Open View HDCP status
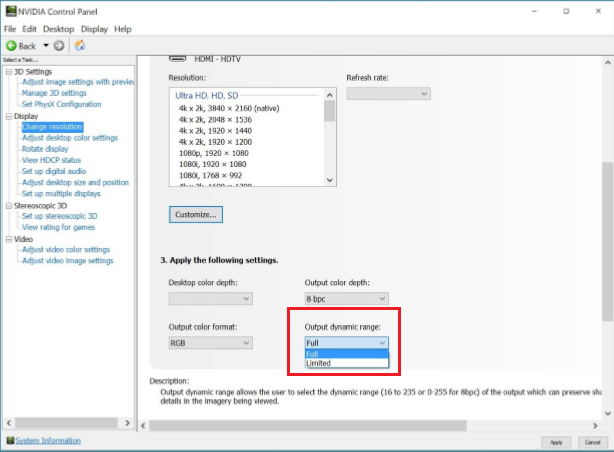The width and height of the screenshot is (614, 452). 51,160
